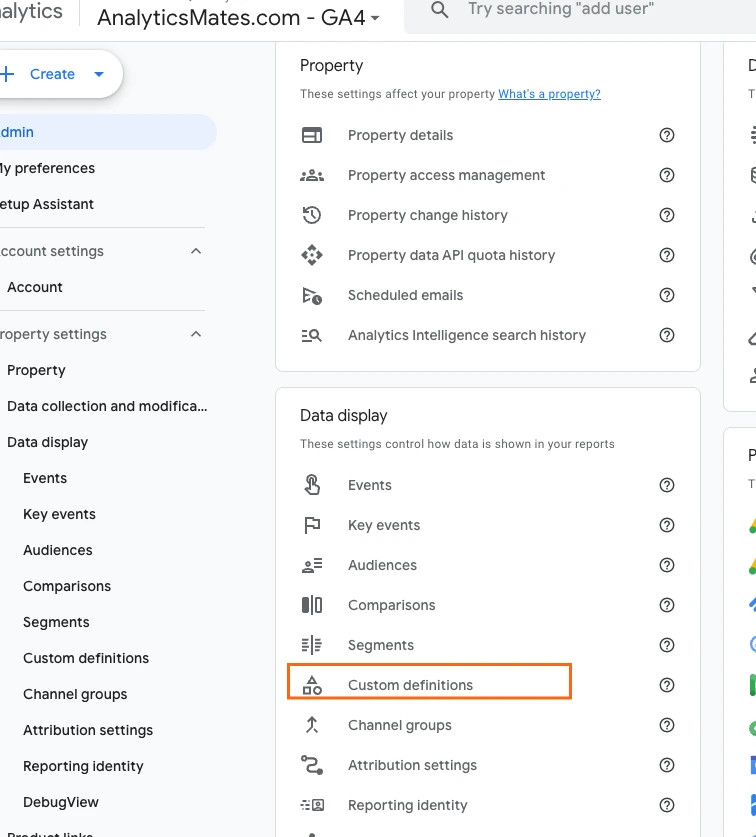This screenshot has width=756, height=837.
Task: Click the Property access management people icon
Action: pos(312,175)
